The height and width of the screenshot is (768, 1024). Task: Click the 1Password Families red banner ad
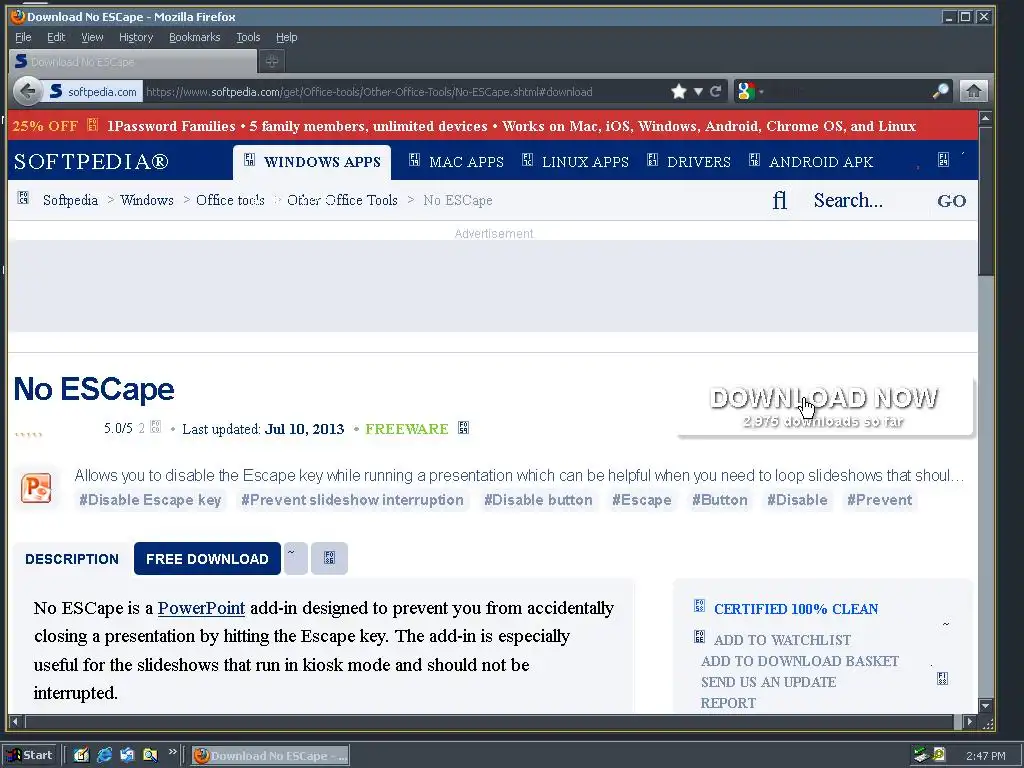[493, 126]
